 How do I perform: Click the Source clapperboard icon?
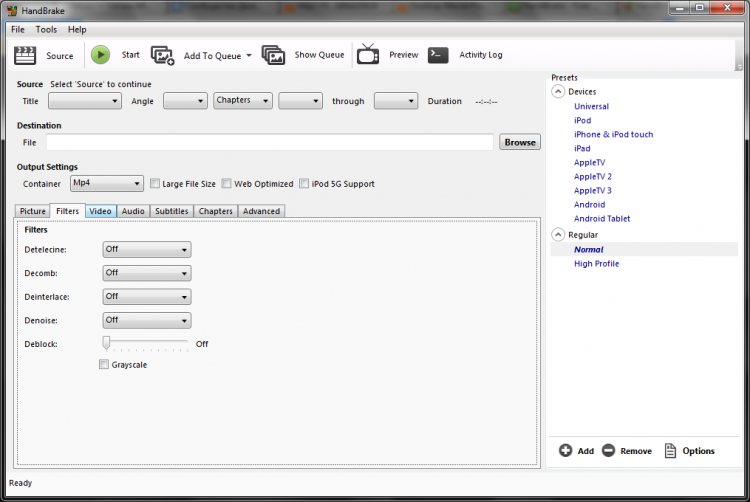click(25, 55)
